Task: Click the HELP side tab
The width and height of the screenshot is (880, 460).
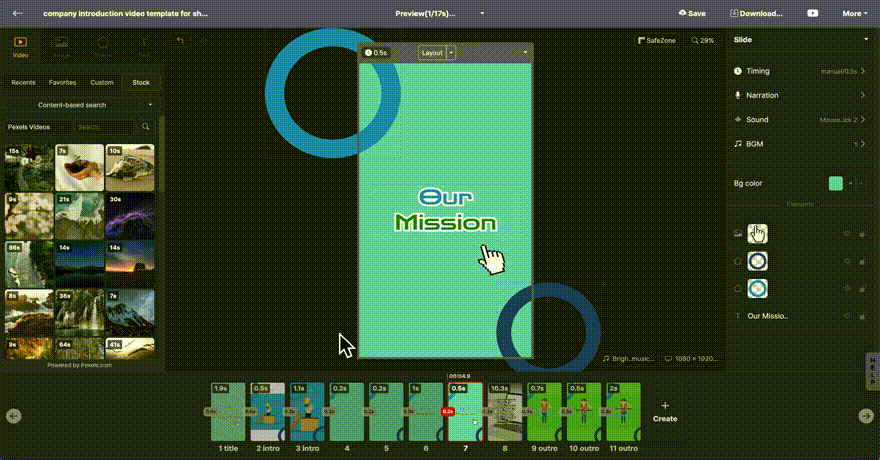Action: [x=873, y=371]
